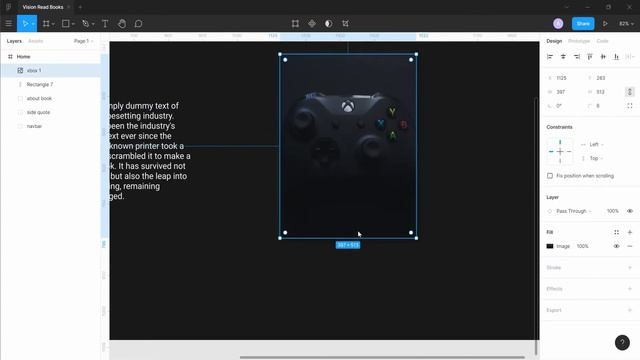Toggle Image fill visibility eye

(616, 246)
